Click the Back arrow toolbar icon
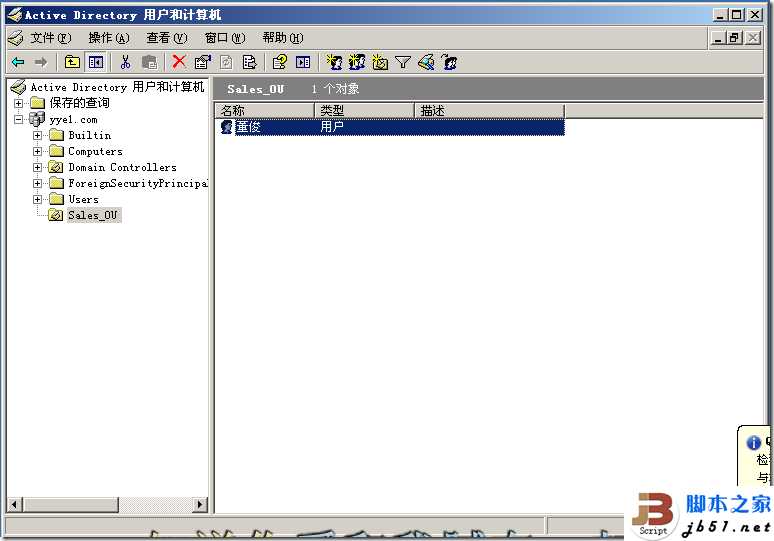Image resolution: width=774 pixels, height=541 pixels. (18, 62)
